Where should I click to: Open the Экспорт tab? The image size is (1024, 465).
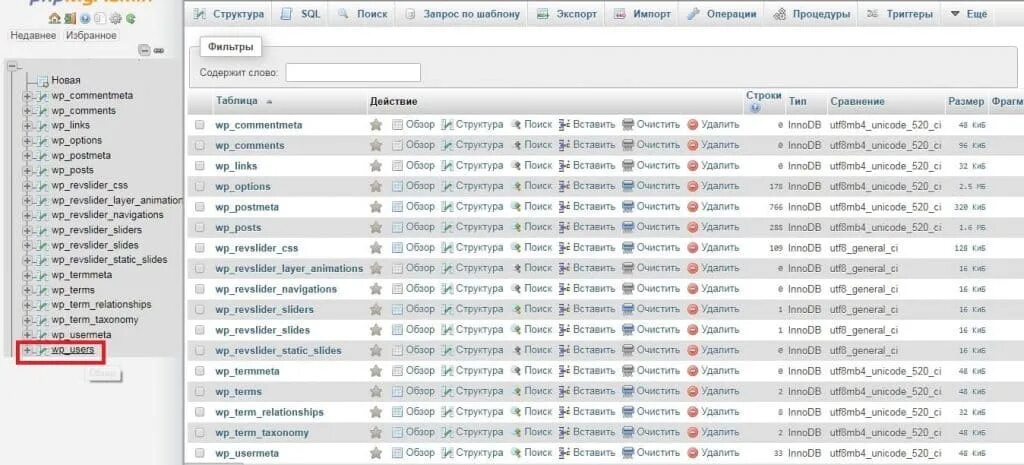tap(566, 14)
